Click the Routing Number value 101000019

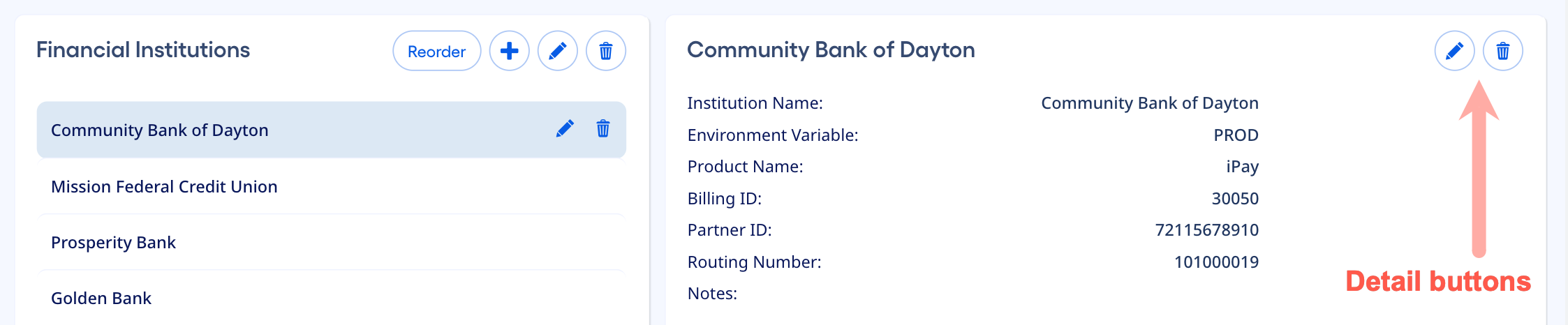tap(1216, 262)
